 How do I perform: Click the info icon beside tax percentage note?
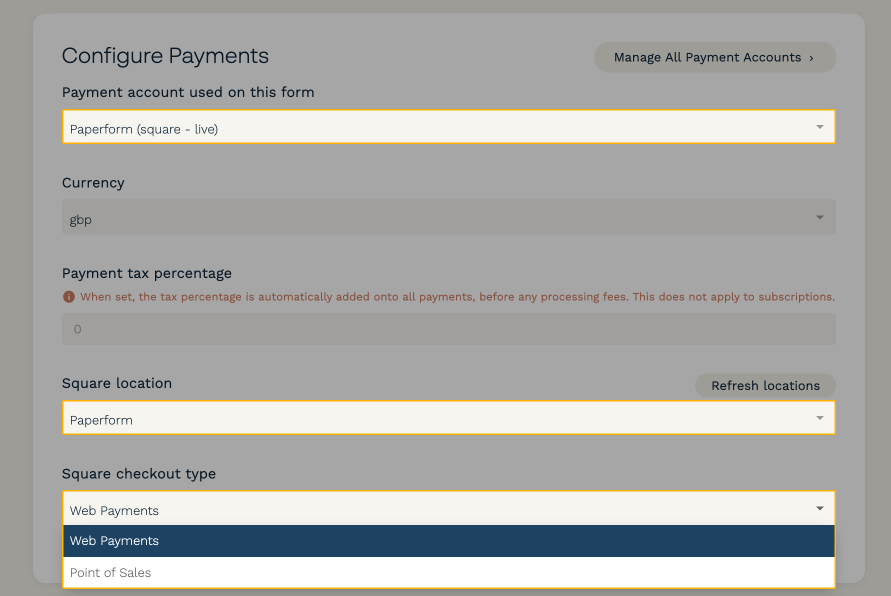pos(69,297)
